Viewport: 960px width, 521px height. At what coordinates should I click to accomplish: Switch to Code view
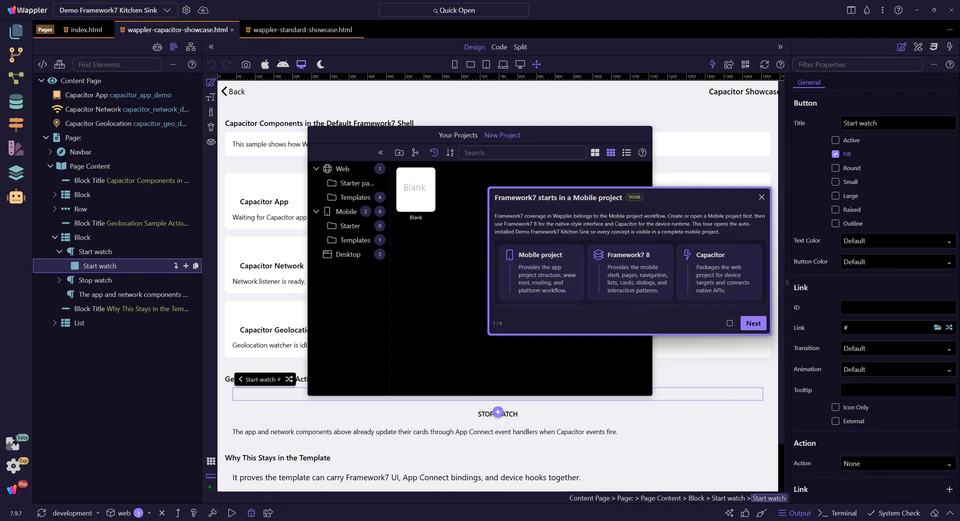[x=499, y=47]
